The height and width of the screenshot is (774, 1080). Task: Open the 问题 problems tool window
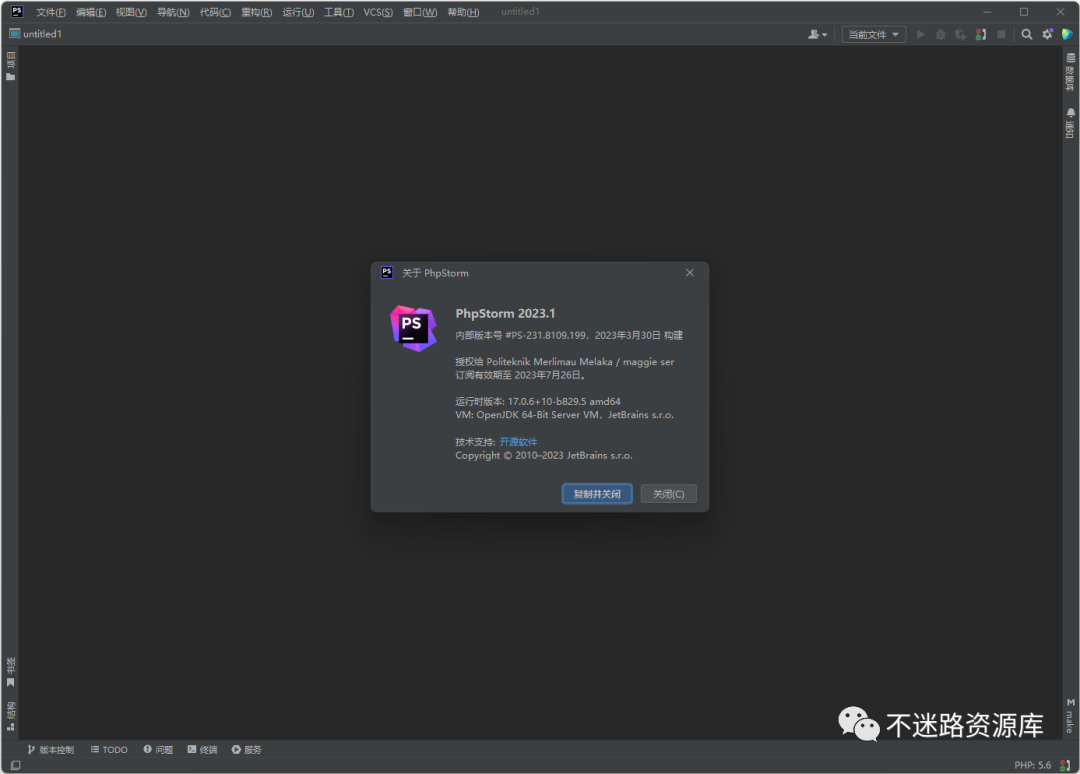[x=158, y=750]
